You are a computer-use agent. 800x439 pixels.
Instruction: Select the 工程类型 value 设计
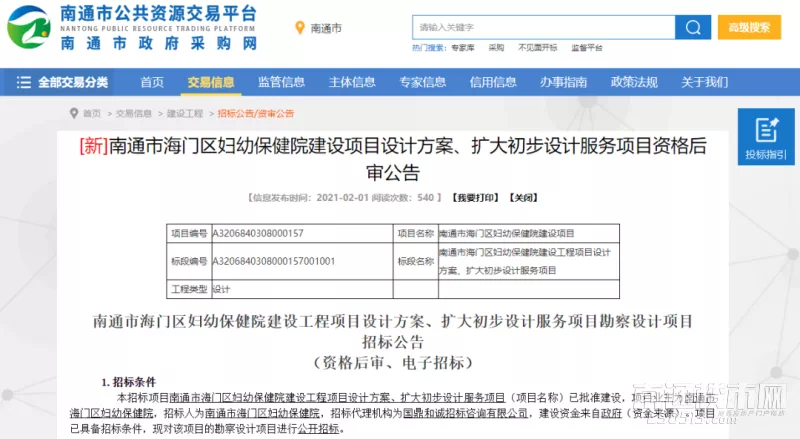(x=221, y=289)
